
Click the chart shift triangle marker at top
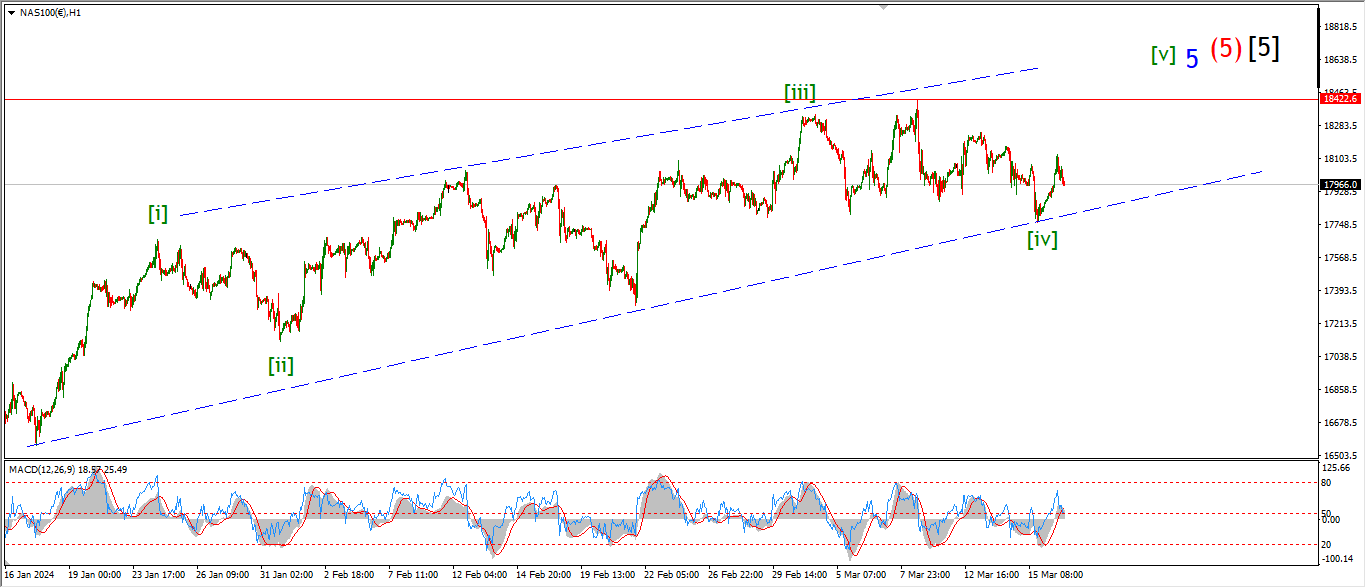click(x=883, y=6)
